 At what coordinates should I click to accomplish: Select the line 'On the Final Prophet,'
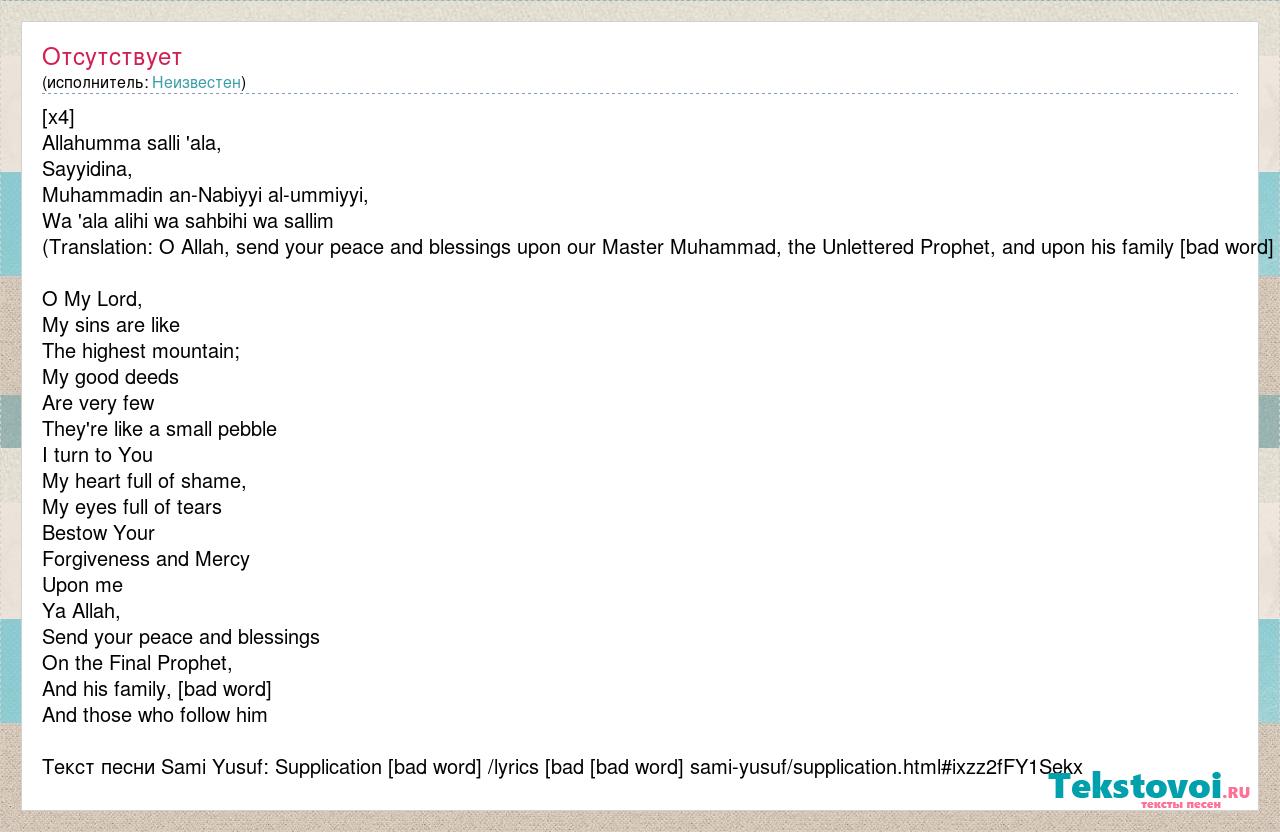pyautogui.click(x=137, y=663)
